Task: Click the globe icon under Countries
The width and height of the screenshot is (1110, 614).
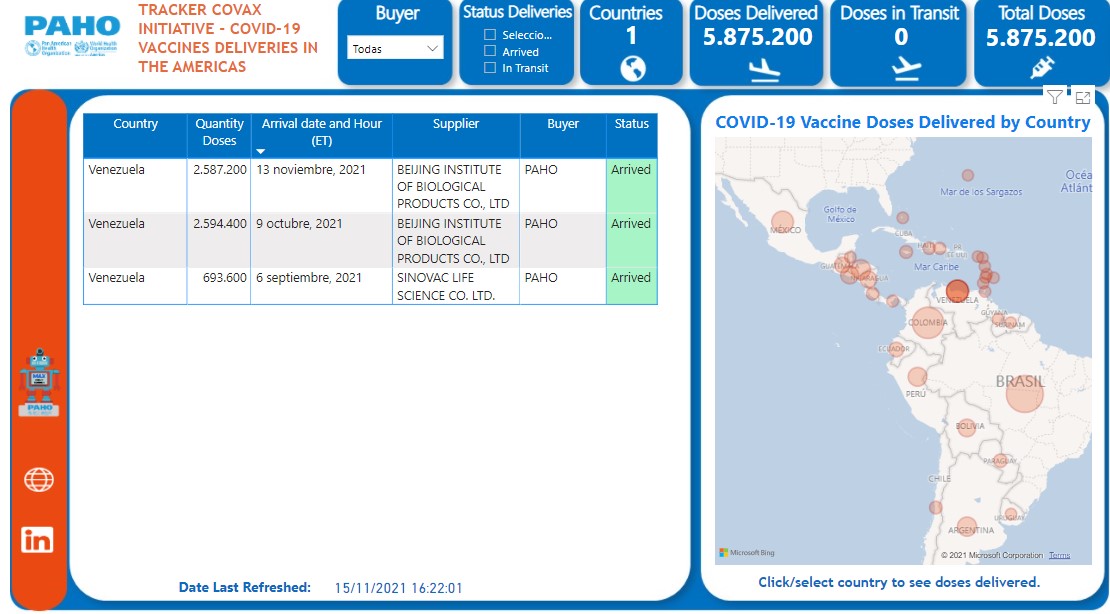Action: 632,68
